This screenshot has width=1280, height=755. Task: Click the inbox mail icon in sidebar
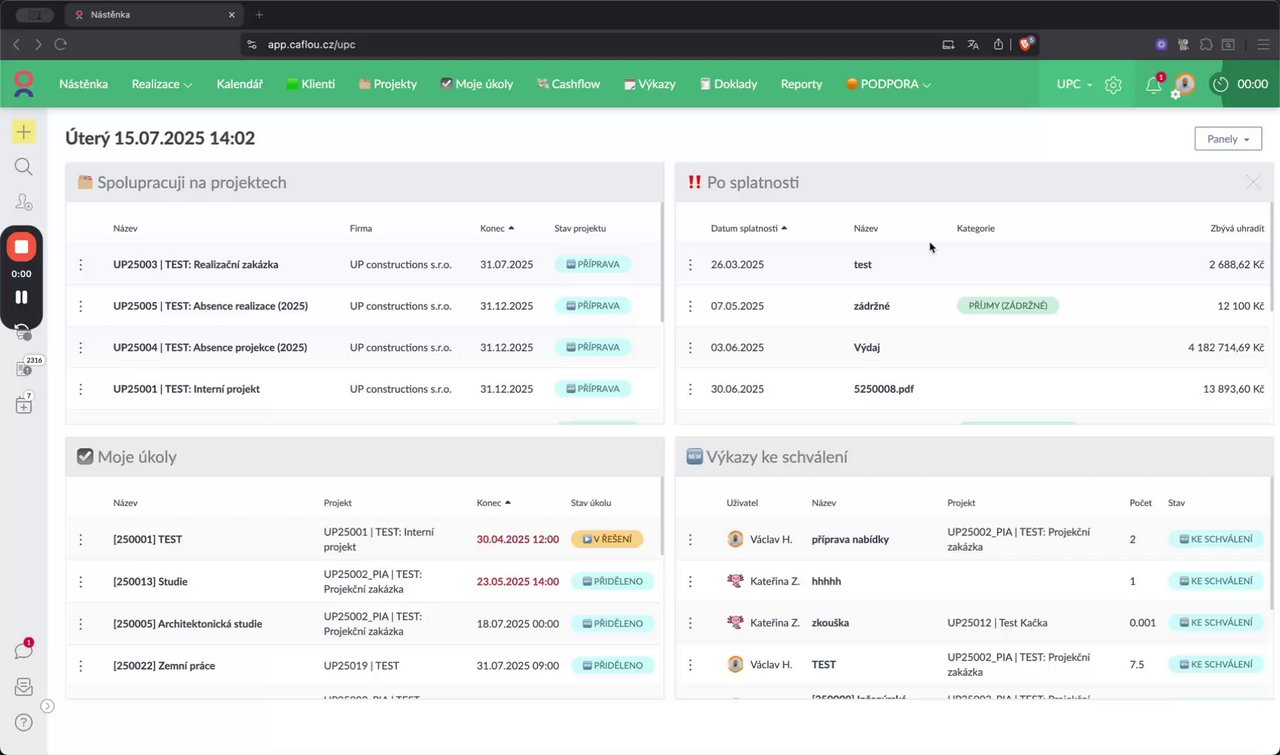[x=23, y=687]
